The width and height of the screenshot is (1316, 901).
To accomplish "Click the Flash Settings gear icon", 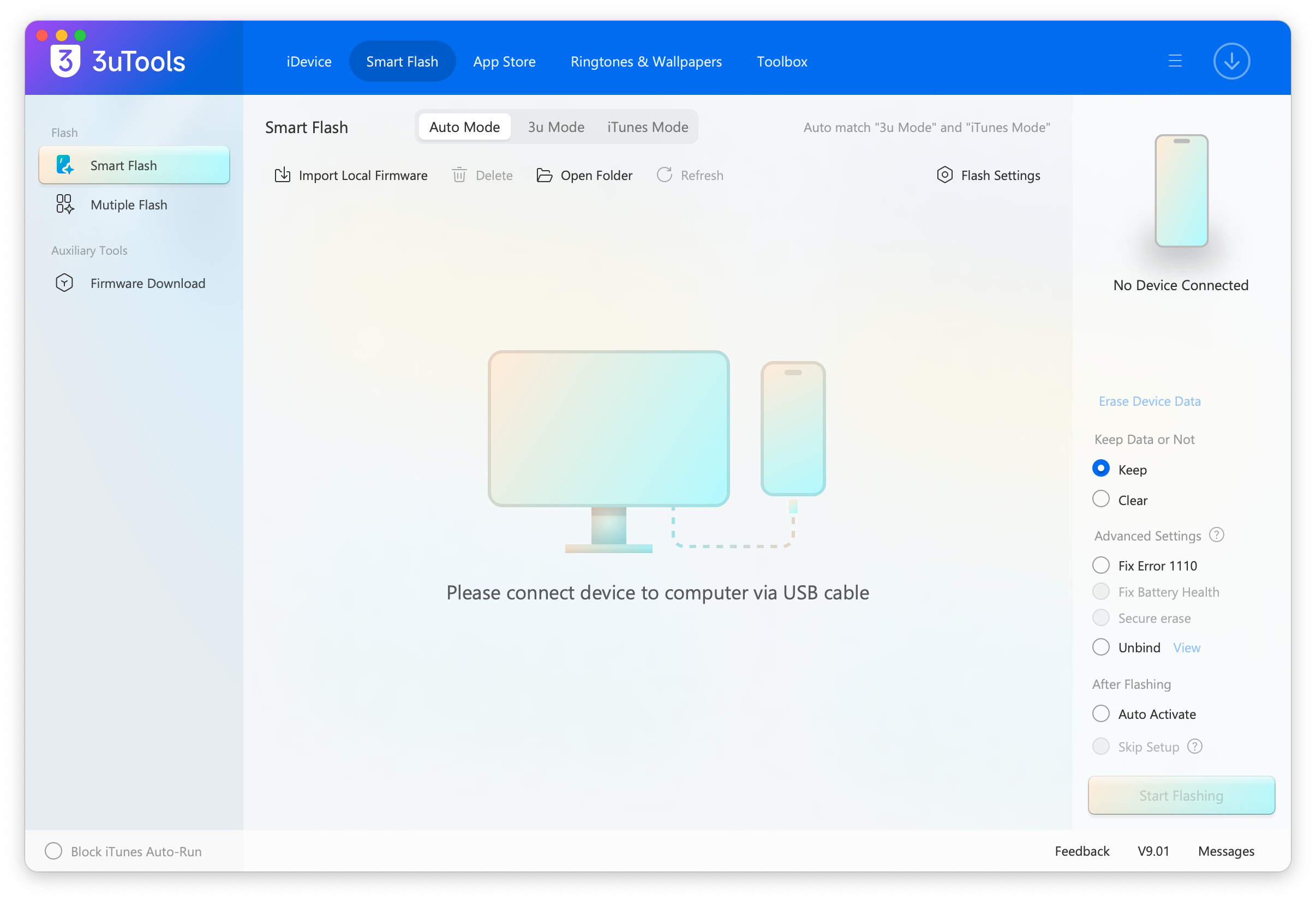I will coord(944,175).
